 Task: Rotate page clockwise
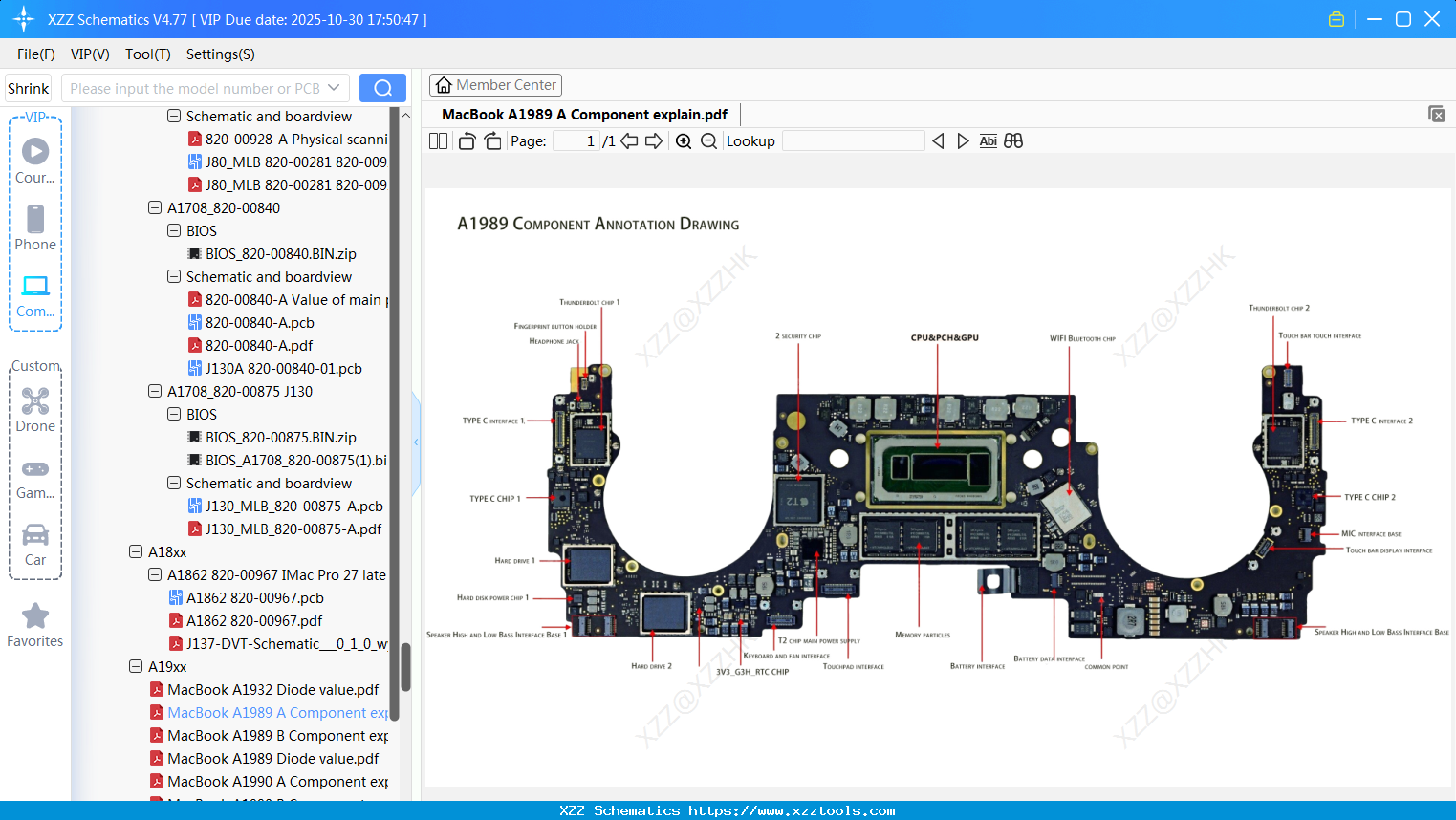tap(492, 141)
